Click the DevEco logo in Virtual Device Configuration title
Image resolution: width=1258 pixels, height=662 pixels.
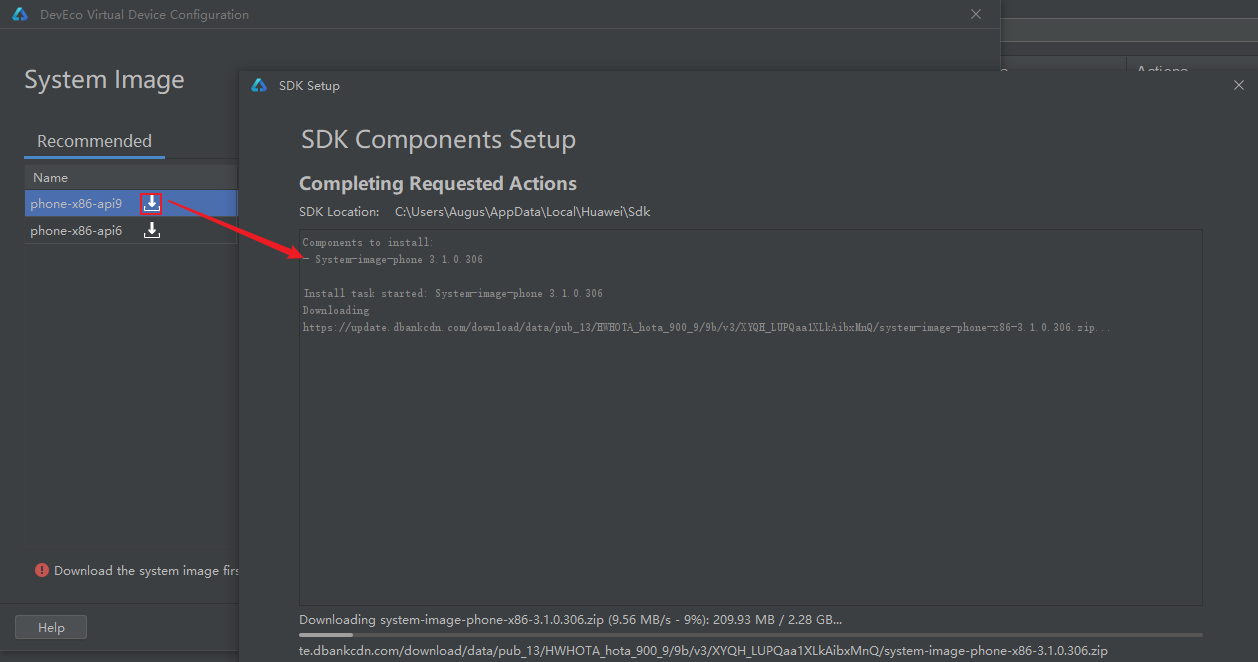[x=20, y=14]
